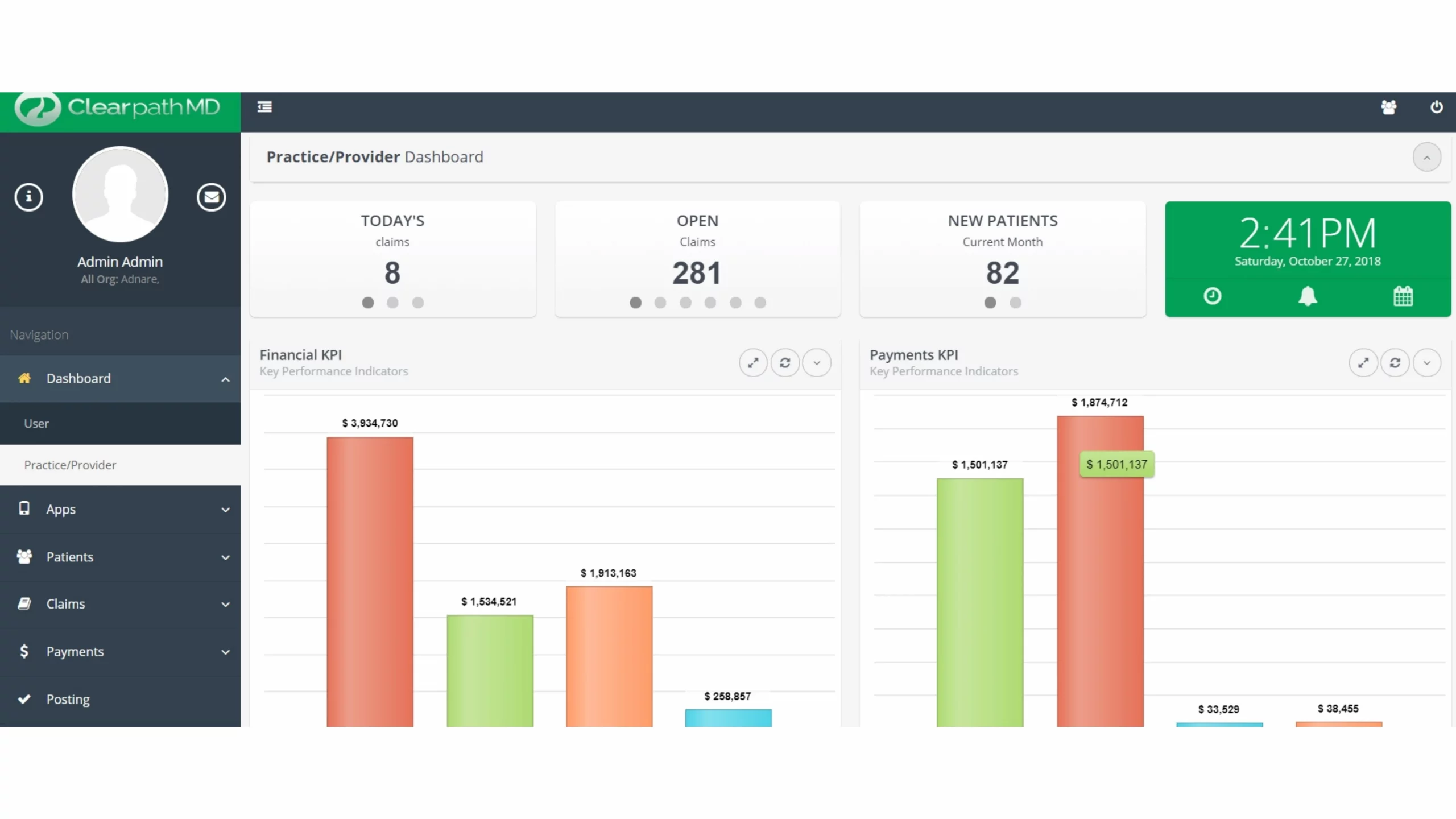Refresh the Payments KPI panel

[1395, 363]
